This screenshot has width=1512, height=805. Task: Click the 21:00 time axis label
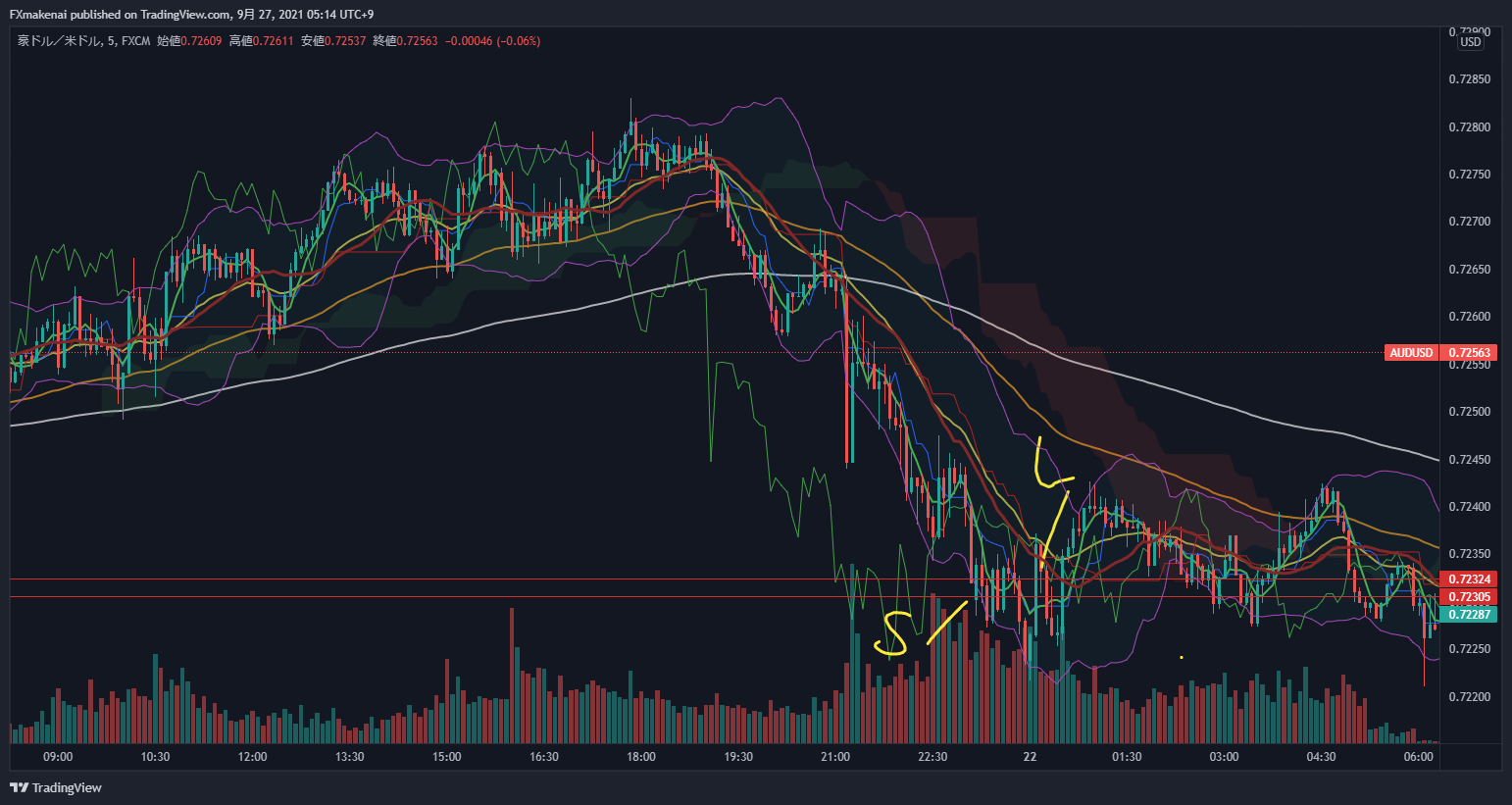point(835,757)
